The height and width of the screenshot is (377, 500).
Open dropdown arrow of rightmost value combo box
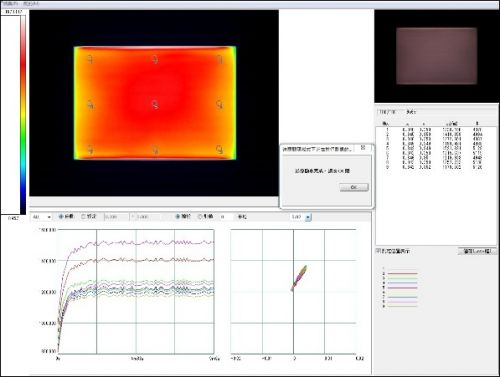[x=308, y=217]
